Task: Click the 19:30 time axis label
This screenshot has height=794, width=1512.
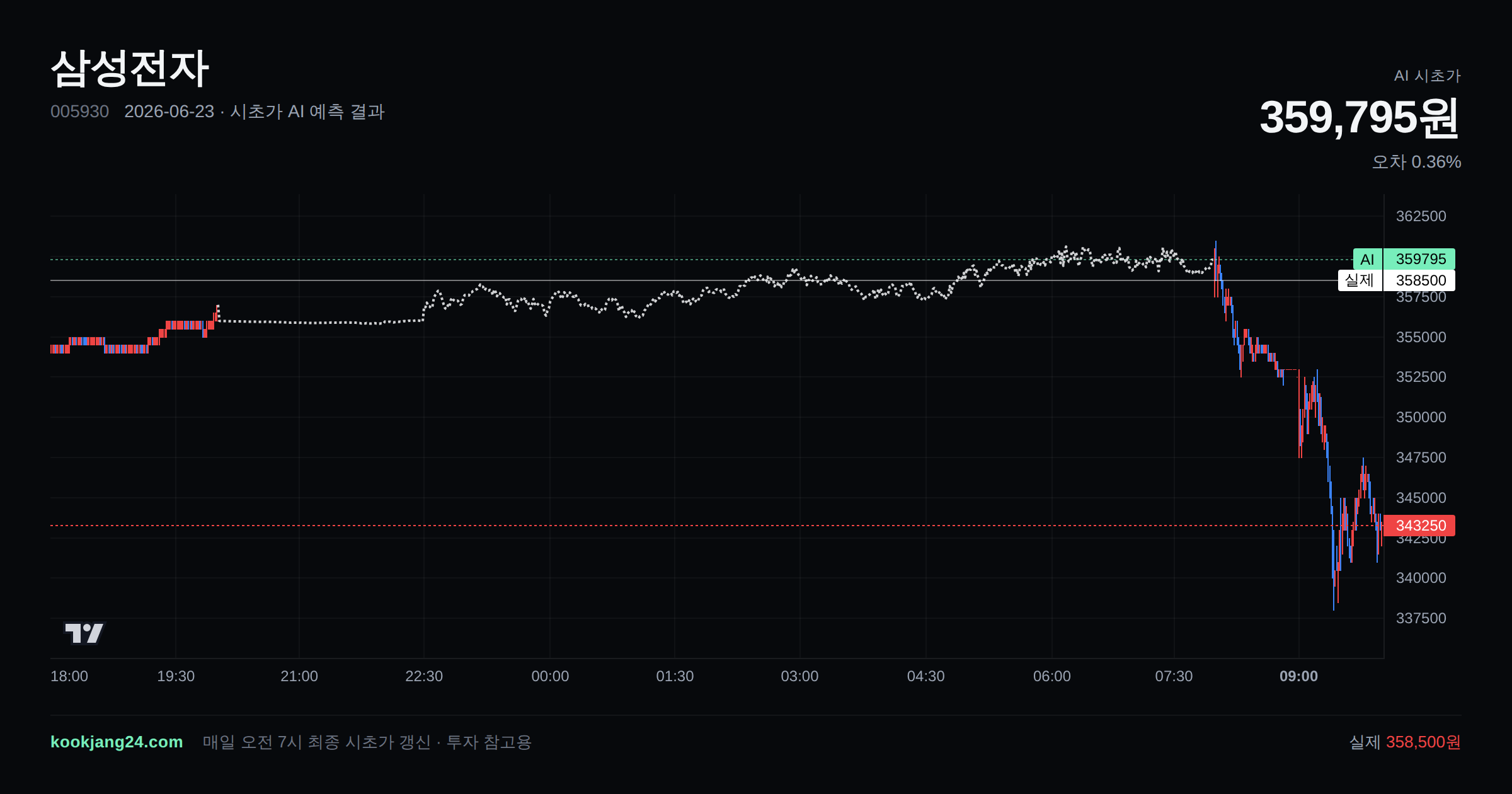Action: click(176, 676)
